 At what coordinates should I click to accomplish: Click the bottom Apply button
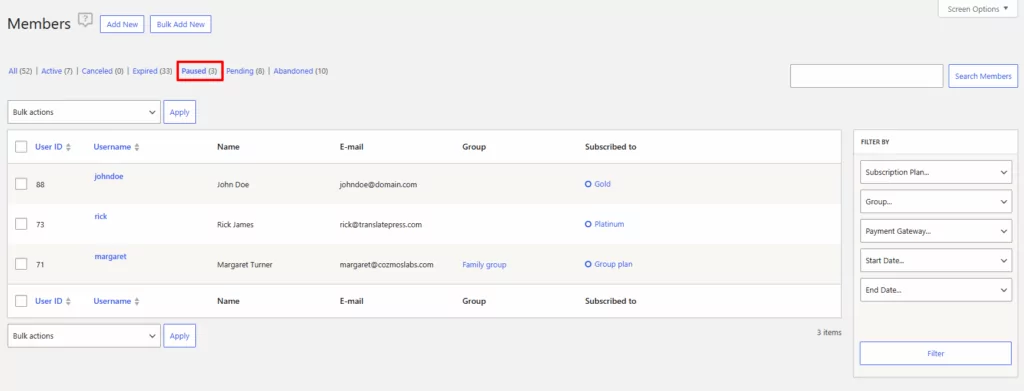(179, 336)
